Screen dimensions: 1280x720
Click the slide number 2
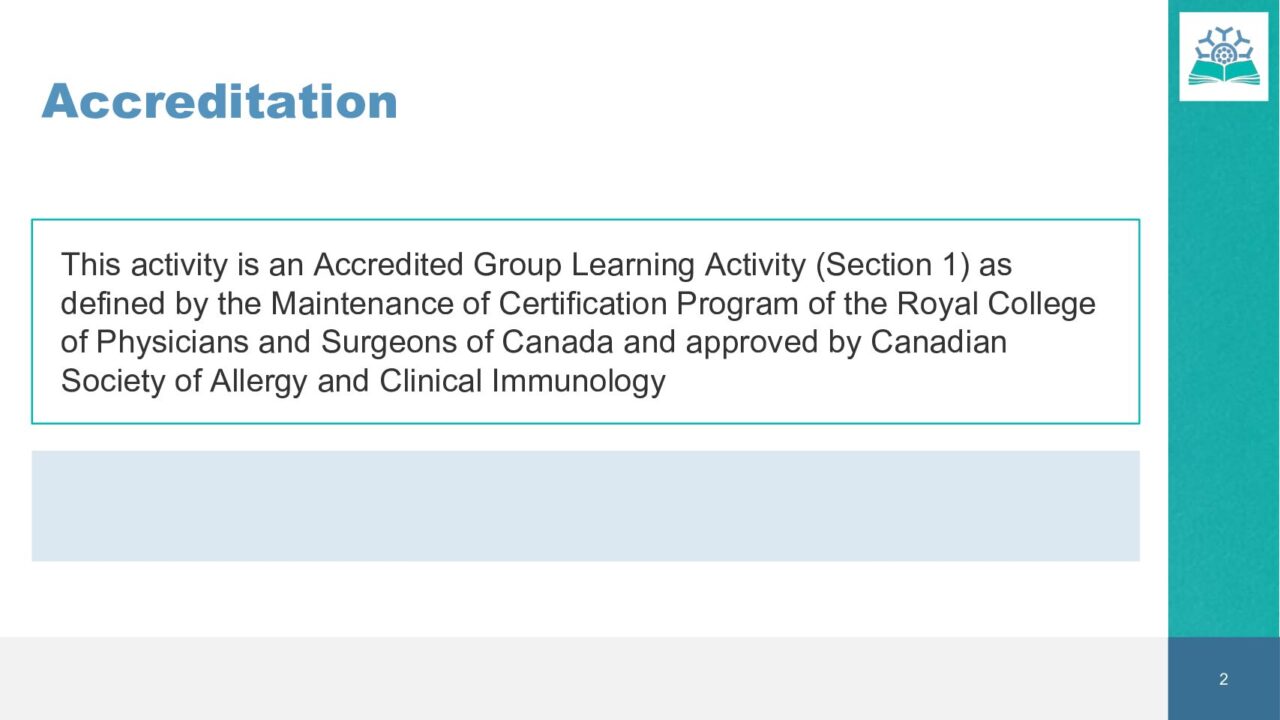pos(1223,680)
